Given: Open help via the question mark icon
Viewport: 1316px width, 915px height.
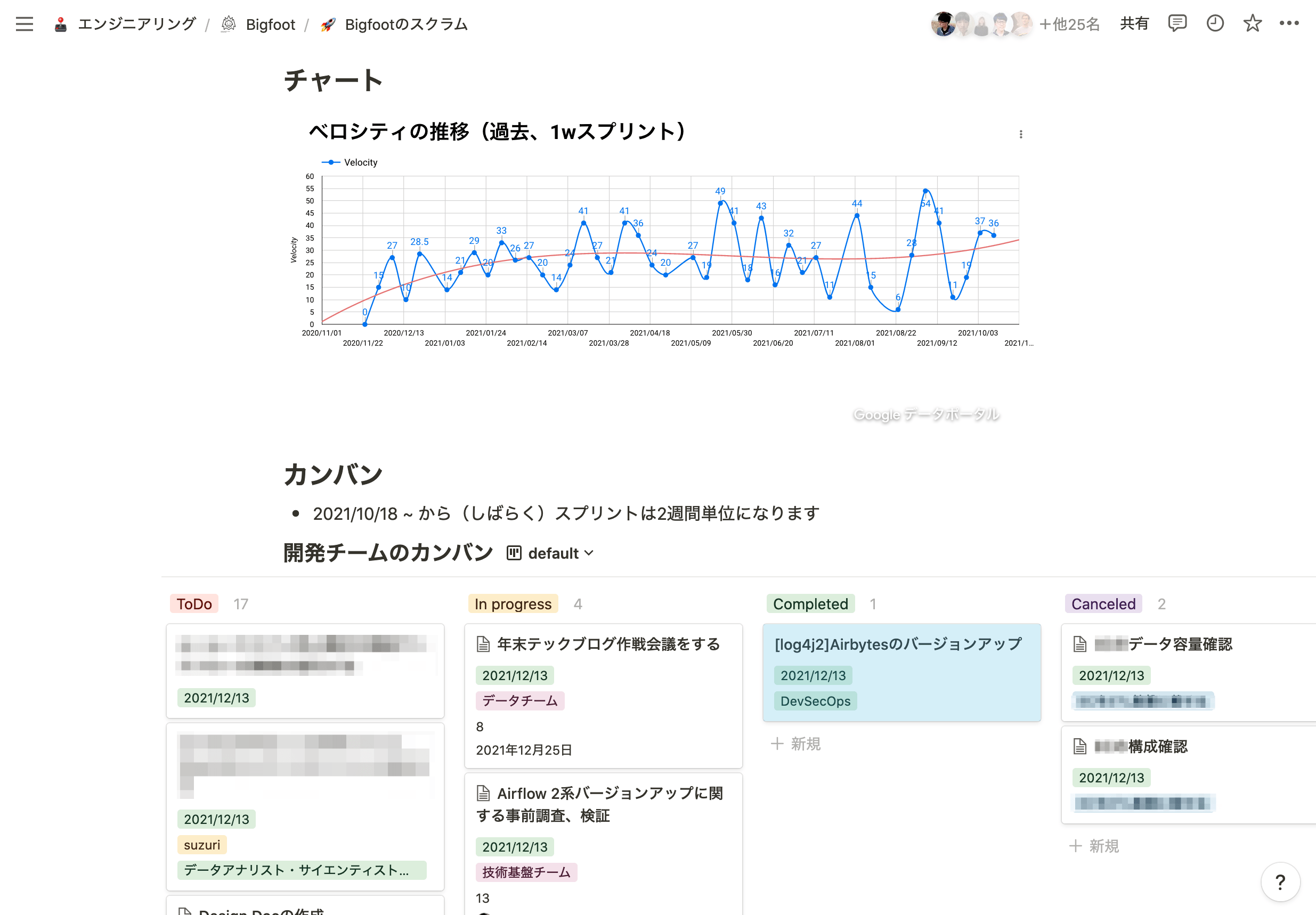Looking at the screenshot, I should [1280, 882].
